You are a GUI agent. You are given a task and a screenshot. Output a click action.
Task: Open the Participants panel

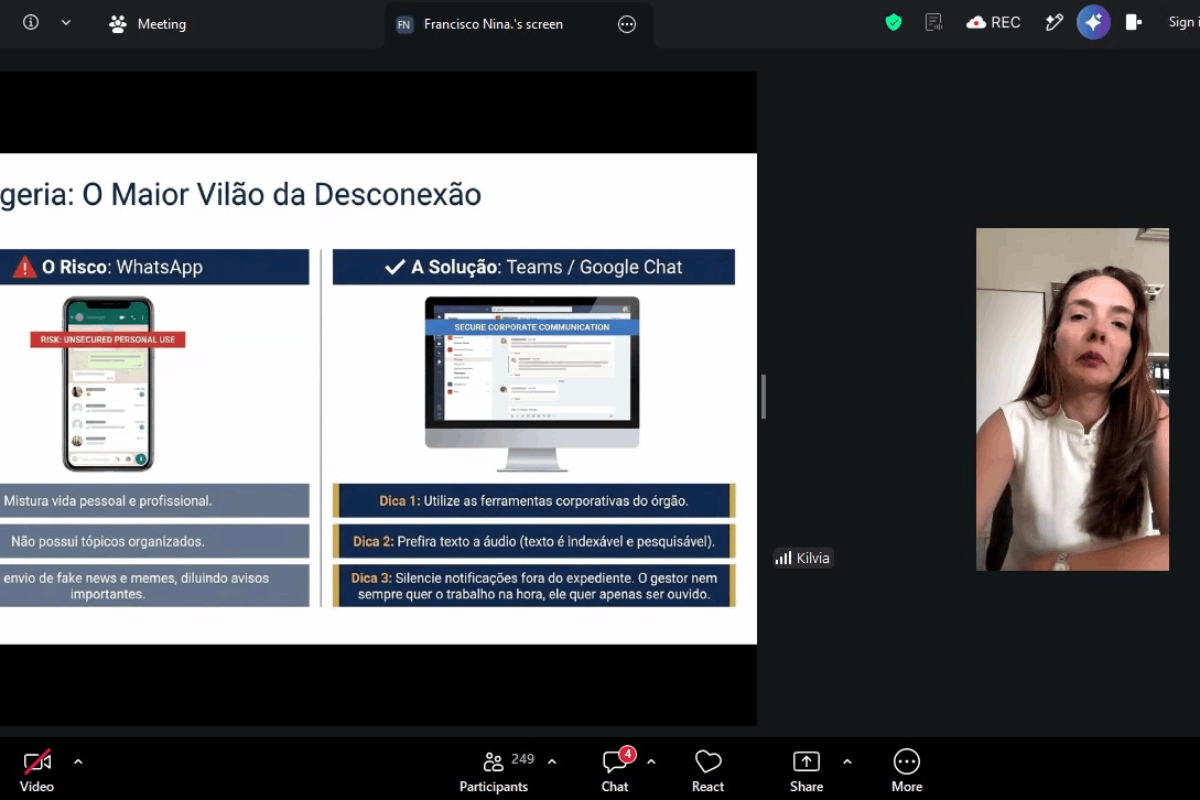coord(494,771)
